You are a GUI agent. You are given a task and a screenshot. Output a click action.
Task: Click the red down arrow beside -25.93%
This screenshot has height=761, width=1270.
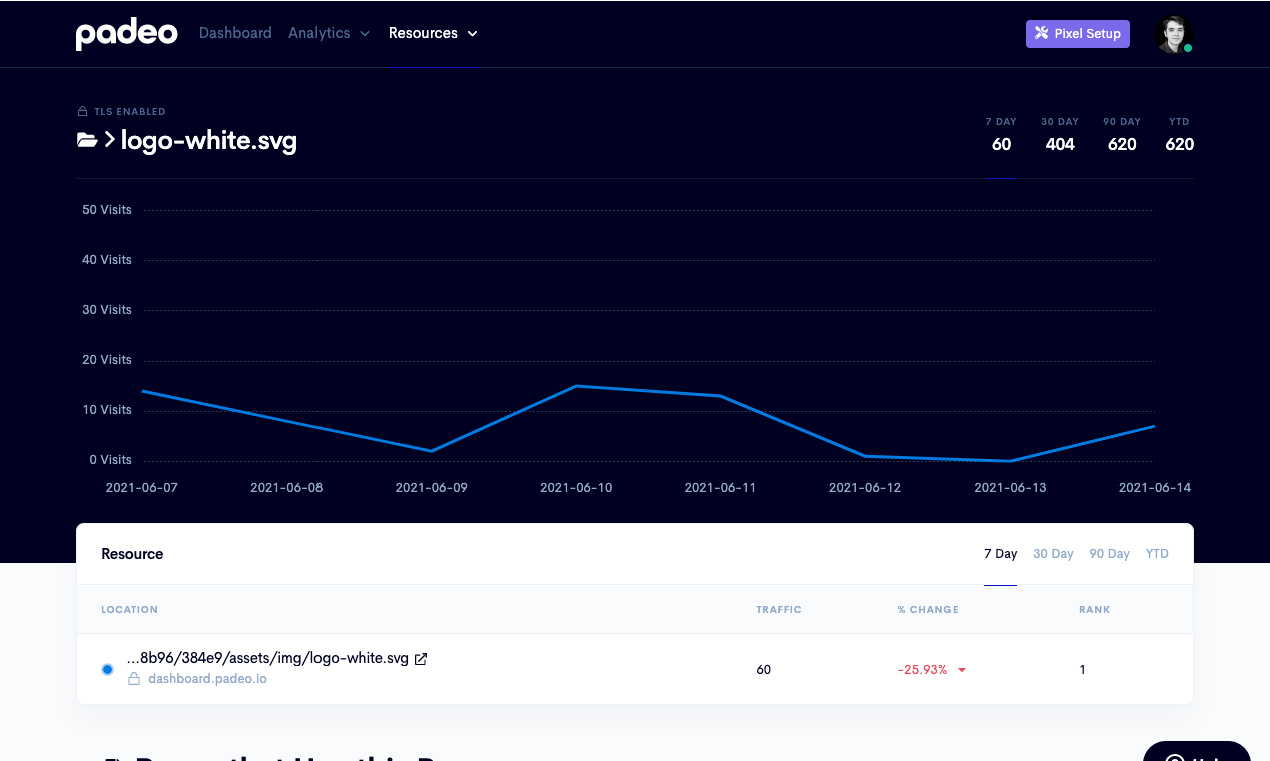pyautogui.click(x=962, y=670)
